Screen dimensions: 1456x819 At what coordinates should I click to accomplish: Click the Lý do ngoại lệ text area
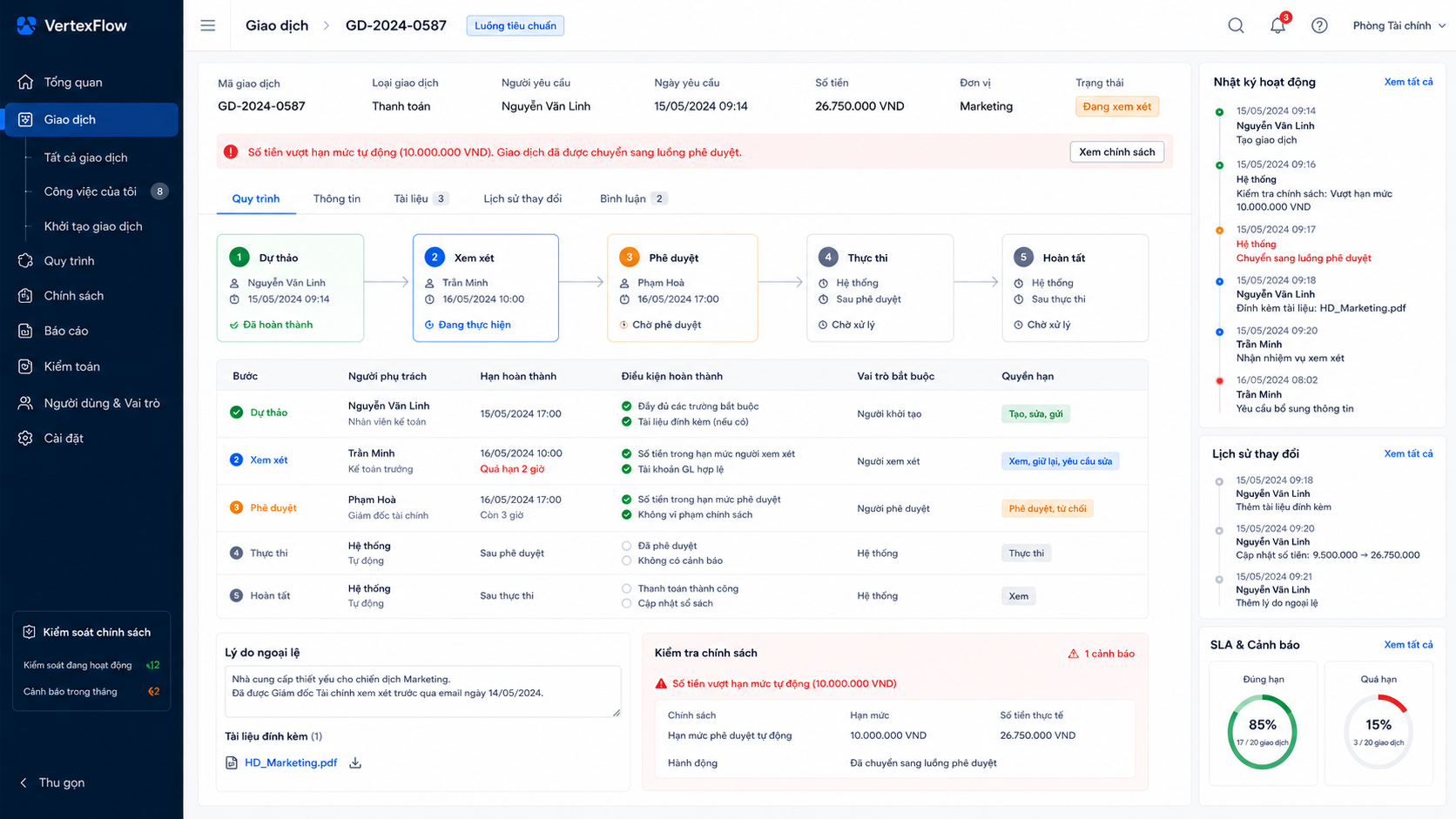point(423,692)
